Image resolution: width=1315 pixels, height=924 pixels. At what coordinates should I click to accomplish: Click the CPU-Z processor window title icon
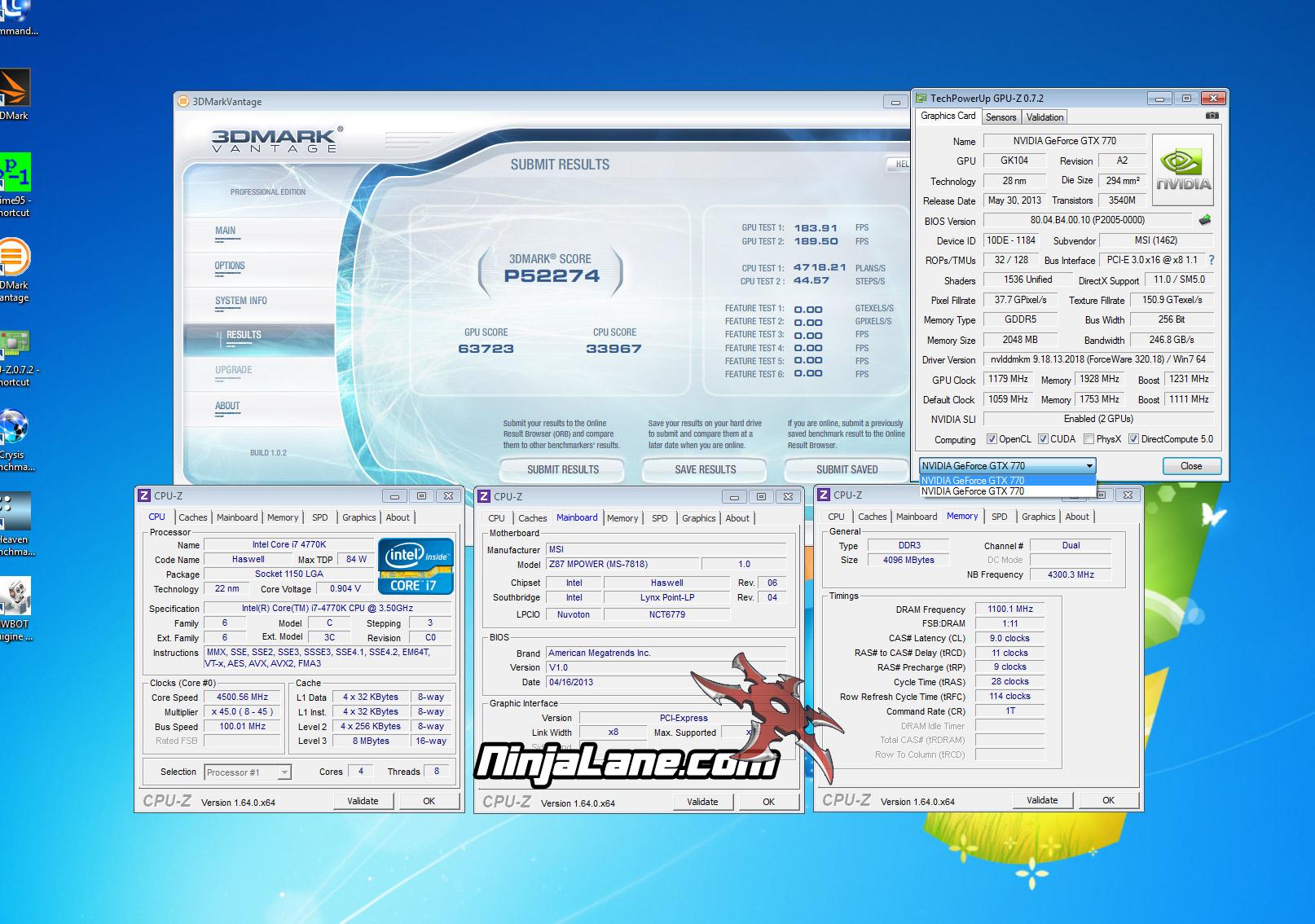pos(144,495)
